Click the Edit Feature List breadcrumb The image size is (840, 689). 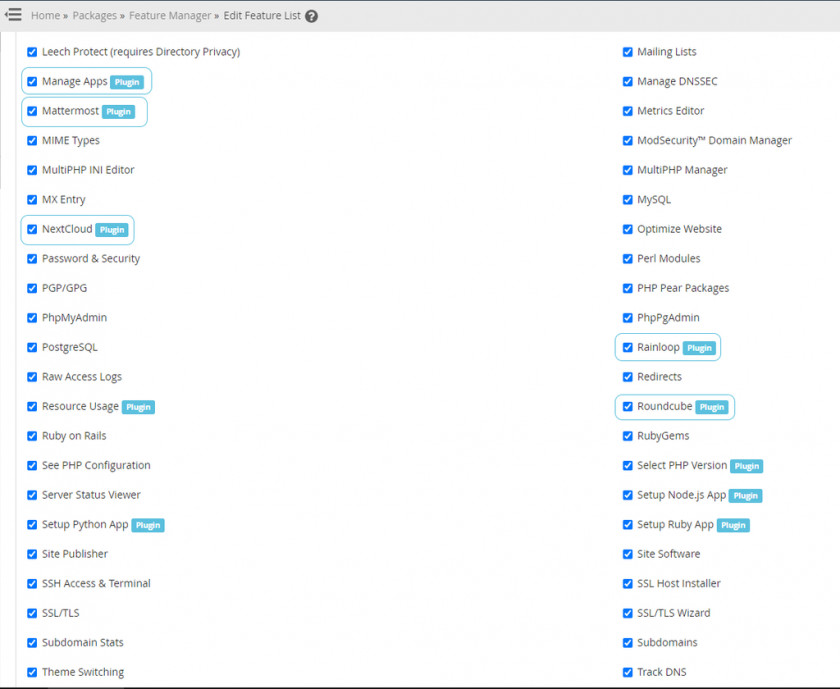point(262,16)
